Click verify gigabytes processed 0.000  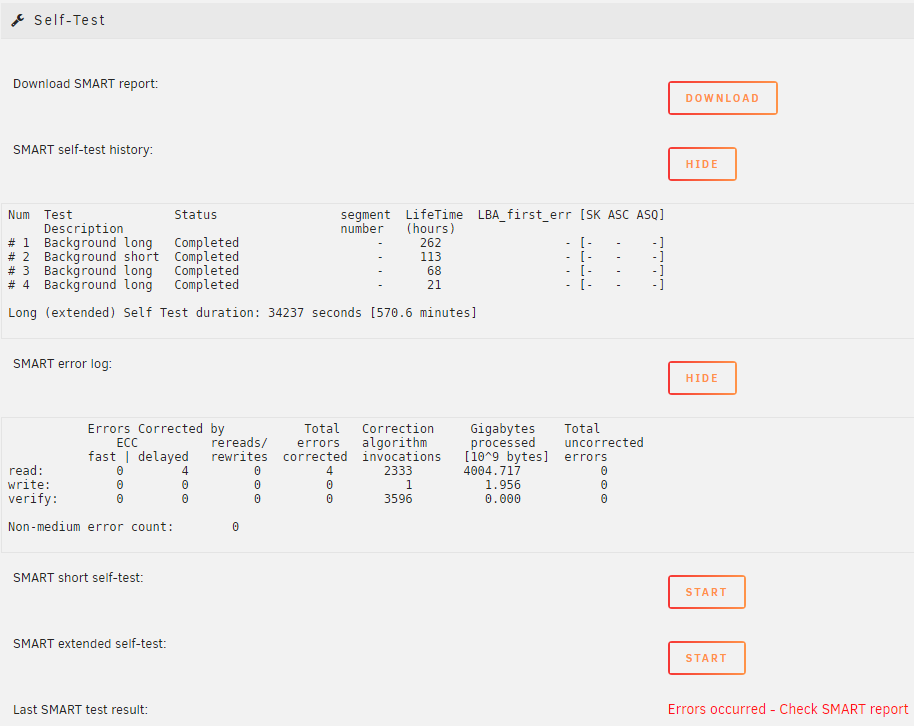pyautogui.click(x=503, y=499)
